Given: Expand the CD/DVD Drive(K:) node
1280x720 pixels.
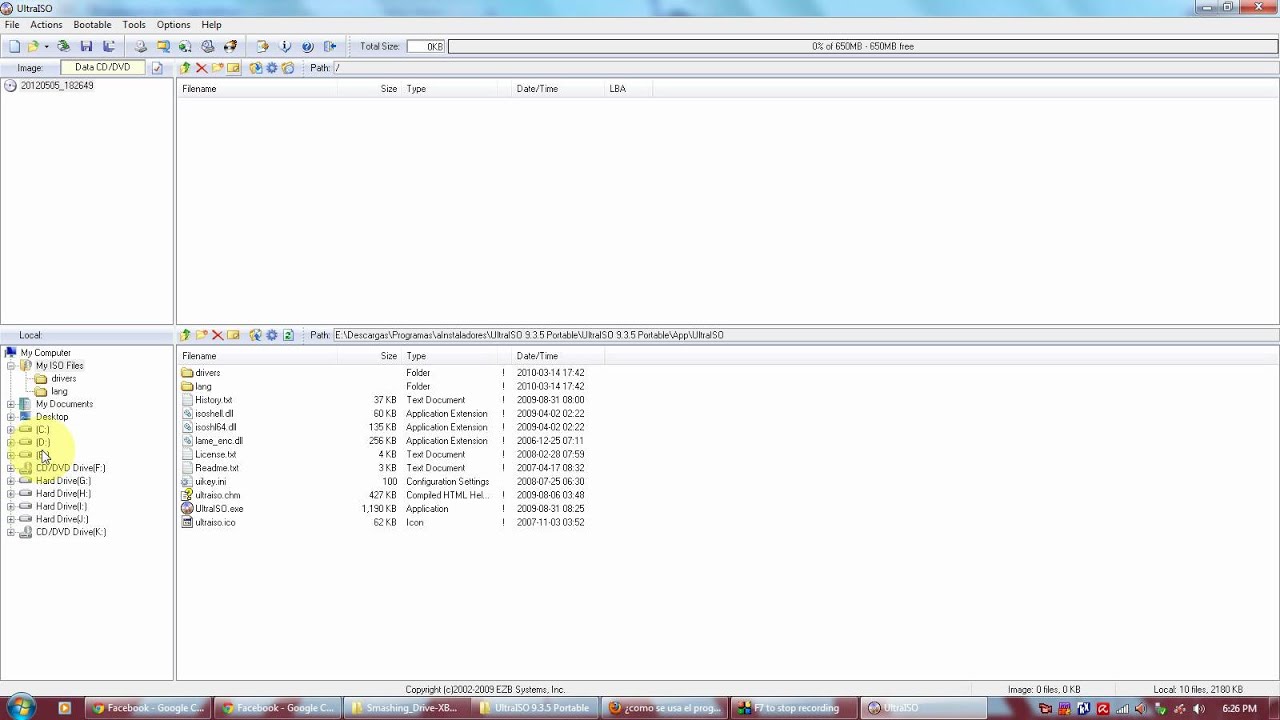Looking at the screenshot, I should point(11,532).
